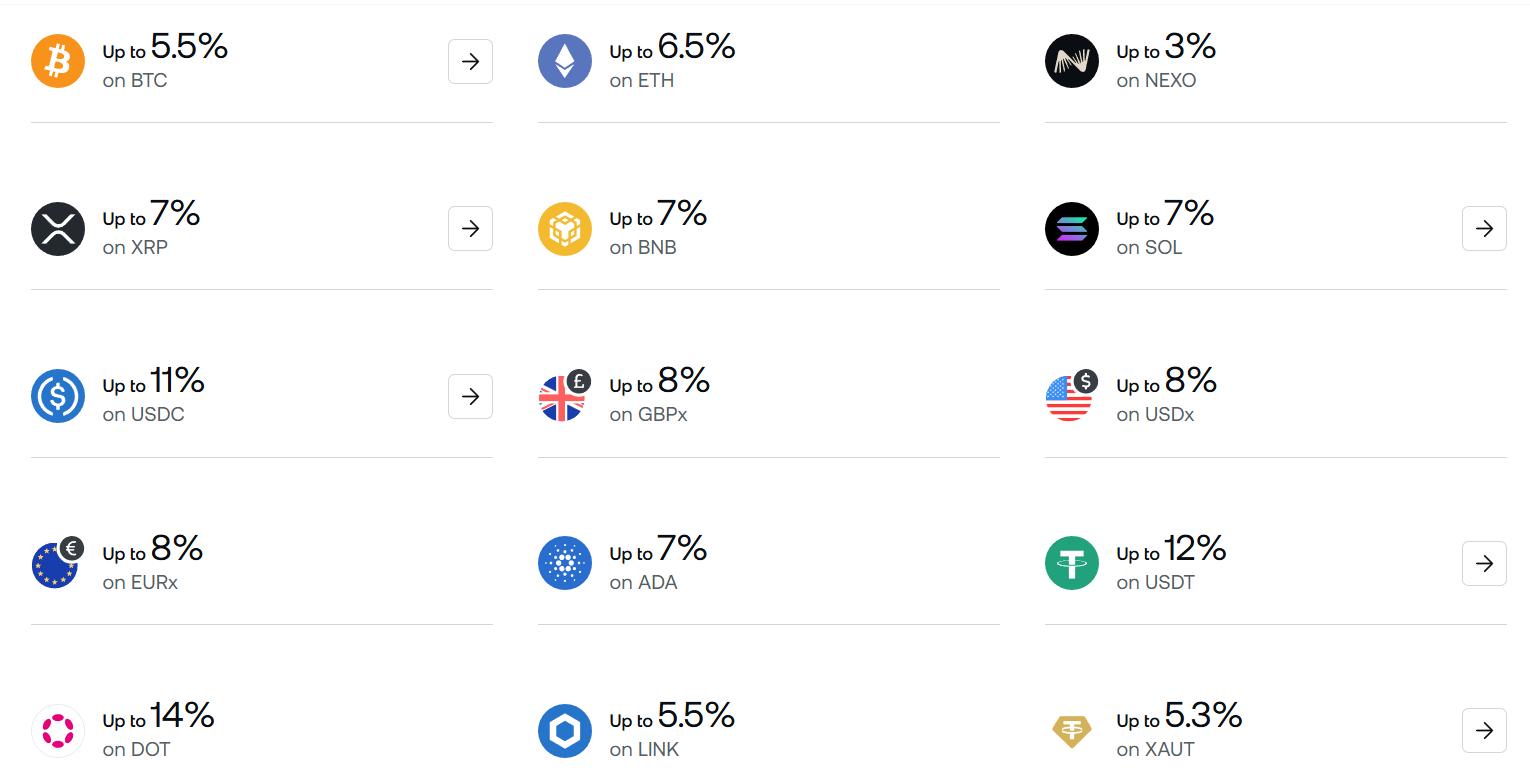Select the Ethereum coin icon
This screenshot has height=784, width=1530.
pyautogui.click(x=565, y=61)
